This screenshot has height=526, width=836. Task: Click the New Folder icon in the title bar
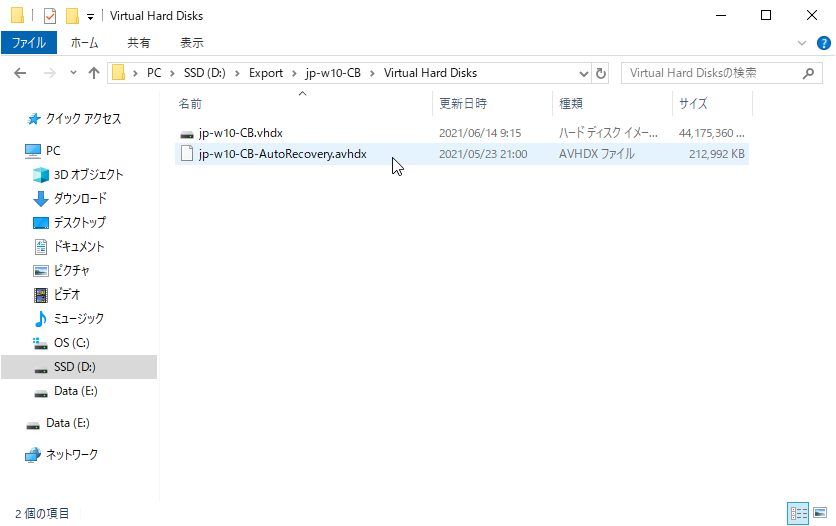click(72, 16)
